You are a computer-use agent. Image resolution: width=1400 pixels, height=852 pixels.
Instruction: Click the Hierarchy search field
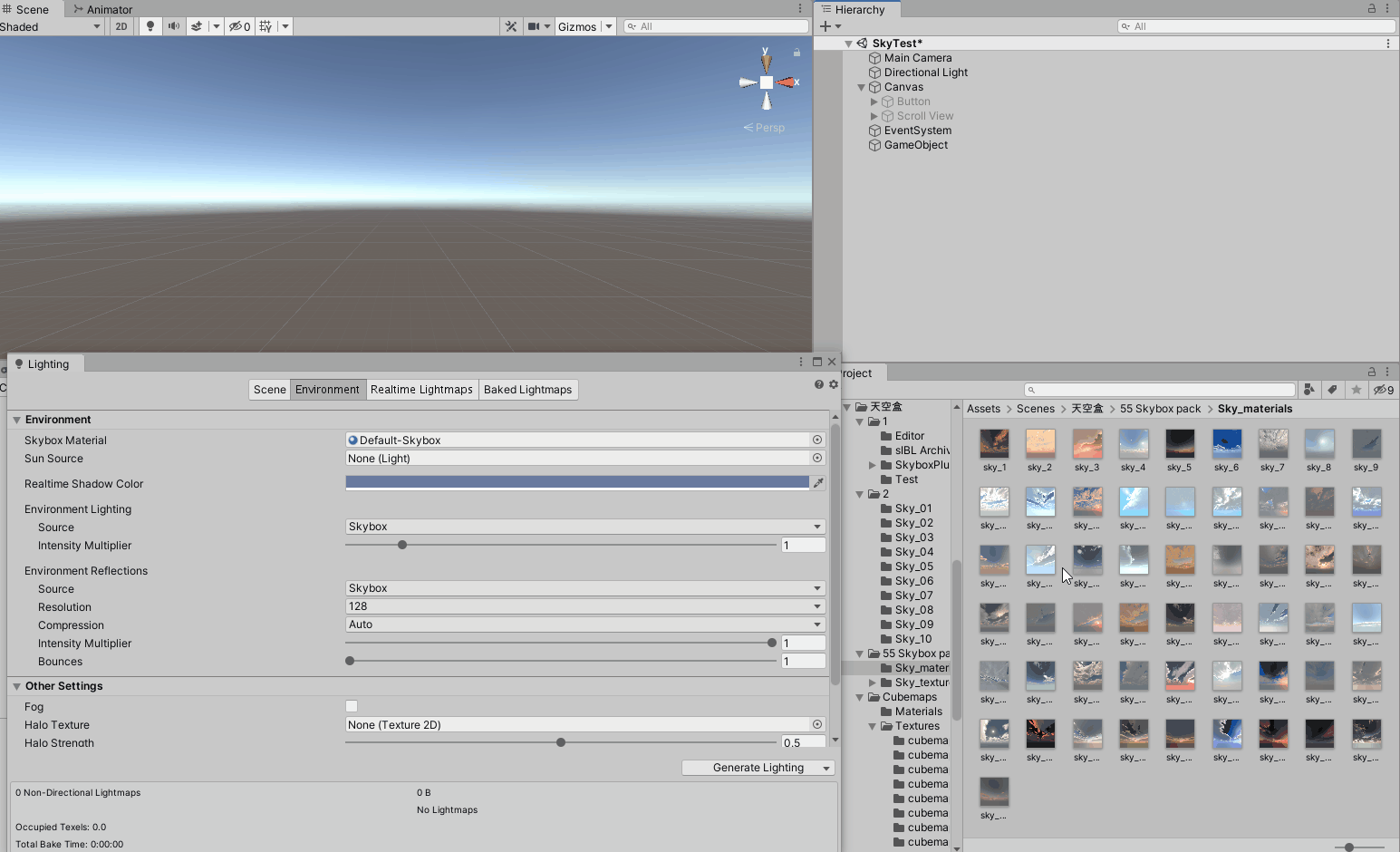[x=1256, y=26]
